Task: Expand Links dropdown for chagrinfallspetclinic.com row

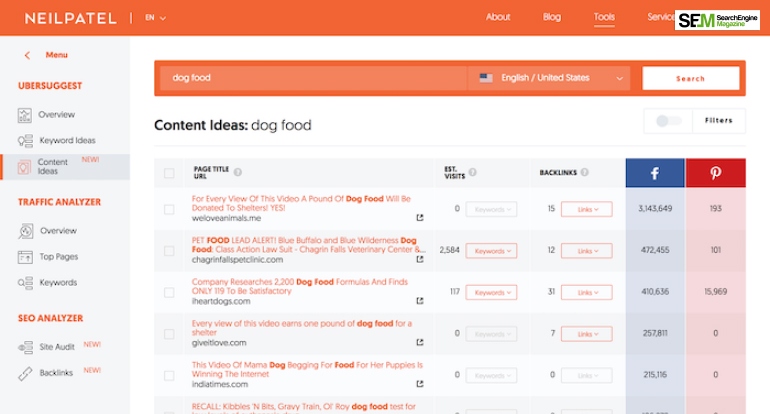Action: [587, 251]
